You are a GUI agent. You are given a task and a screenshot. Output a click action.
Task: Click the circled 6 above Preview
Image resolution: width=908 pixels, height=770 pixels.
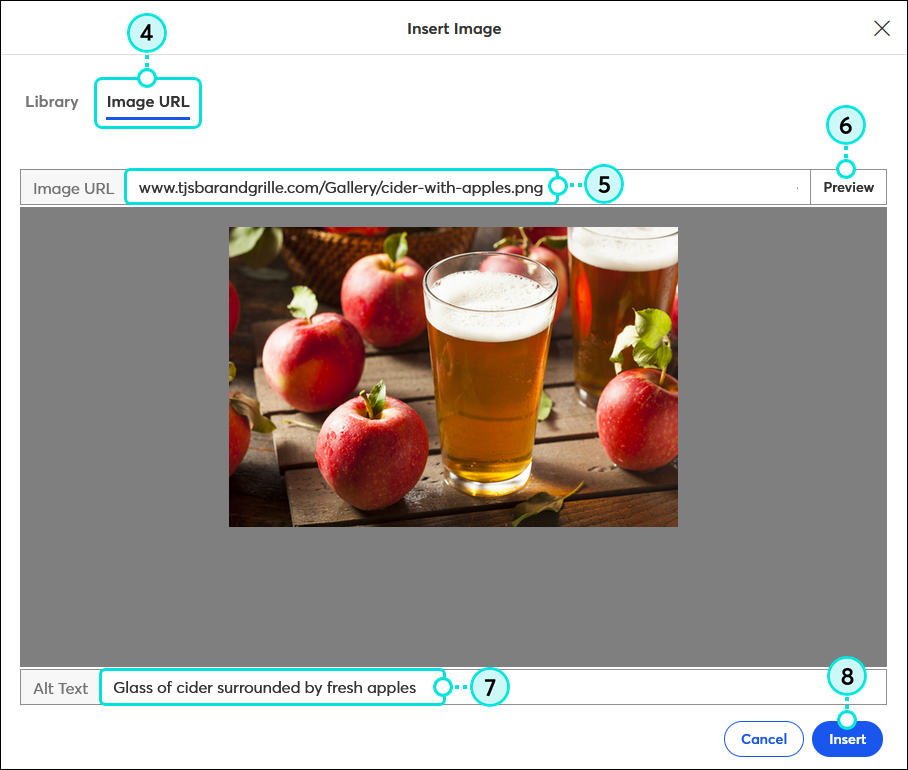tap(847, 126)
